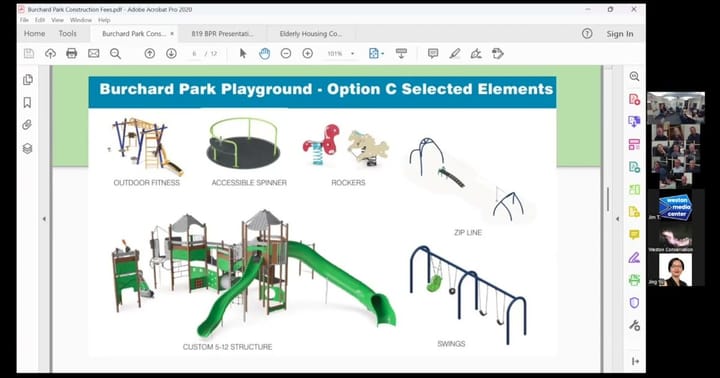Open the Edit menu
720x378 pixels.
click(x=40, y=20)
